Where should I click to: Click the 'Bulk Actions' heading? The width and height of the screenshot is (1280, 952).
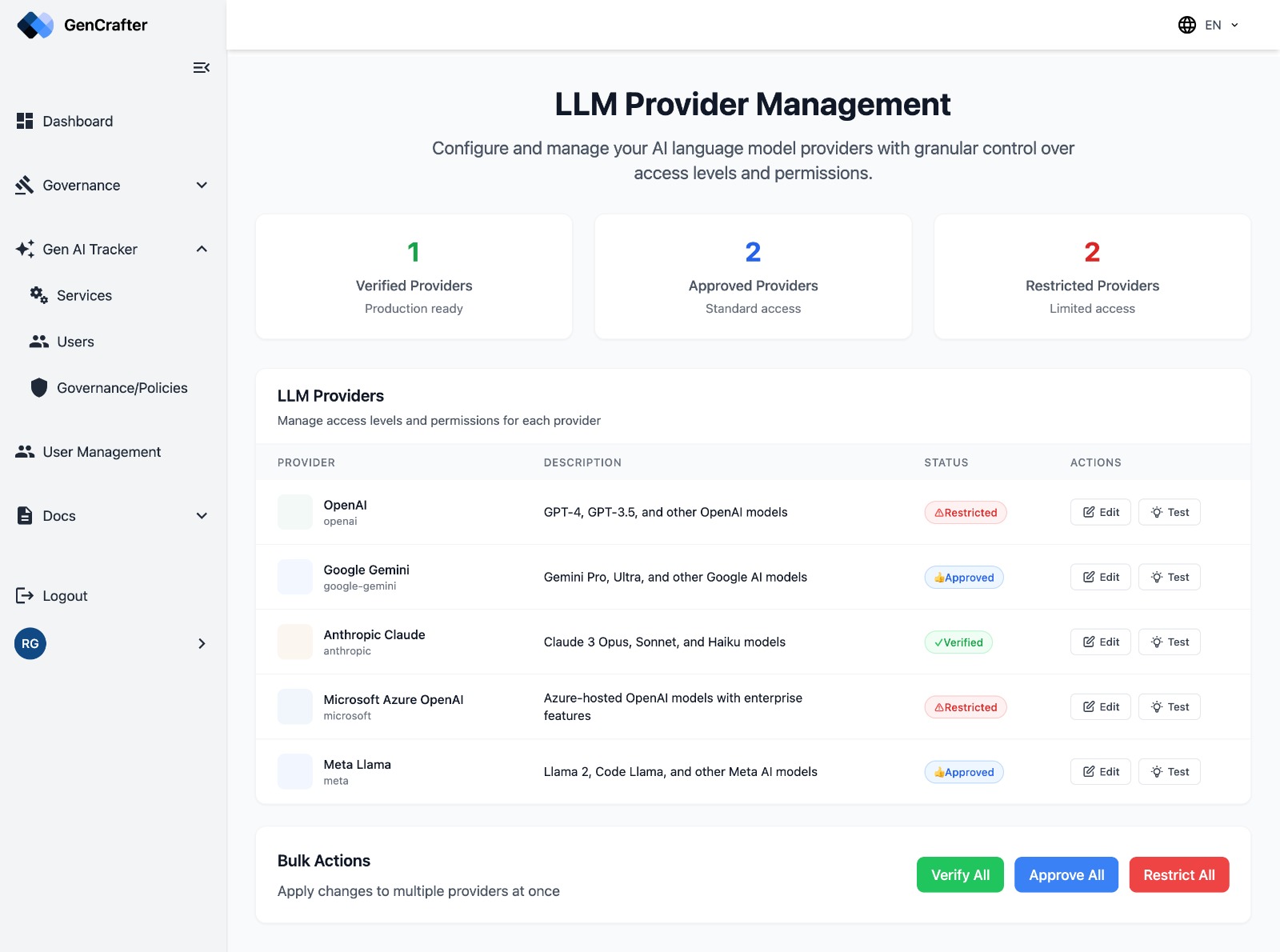(324, 861)
